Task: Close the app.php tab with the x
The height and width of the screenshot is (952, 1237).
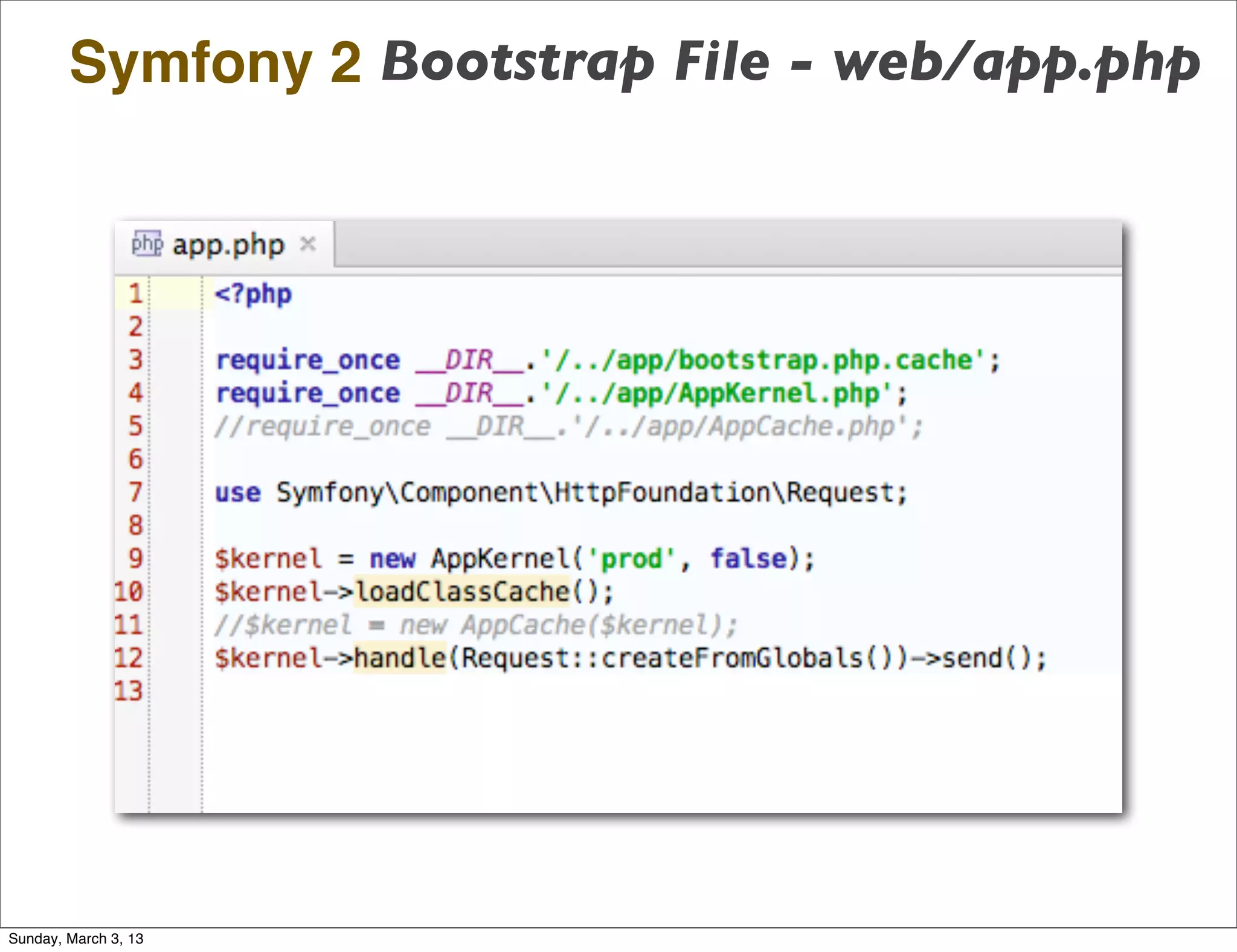Action: [308, 244]
